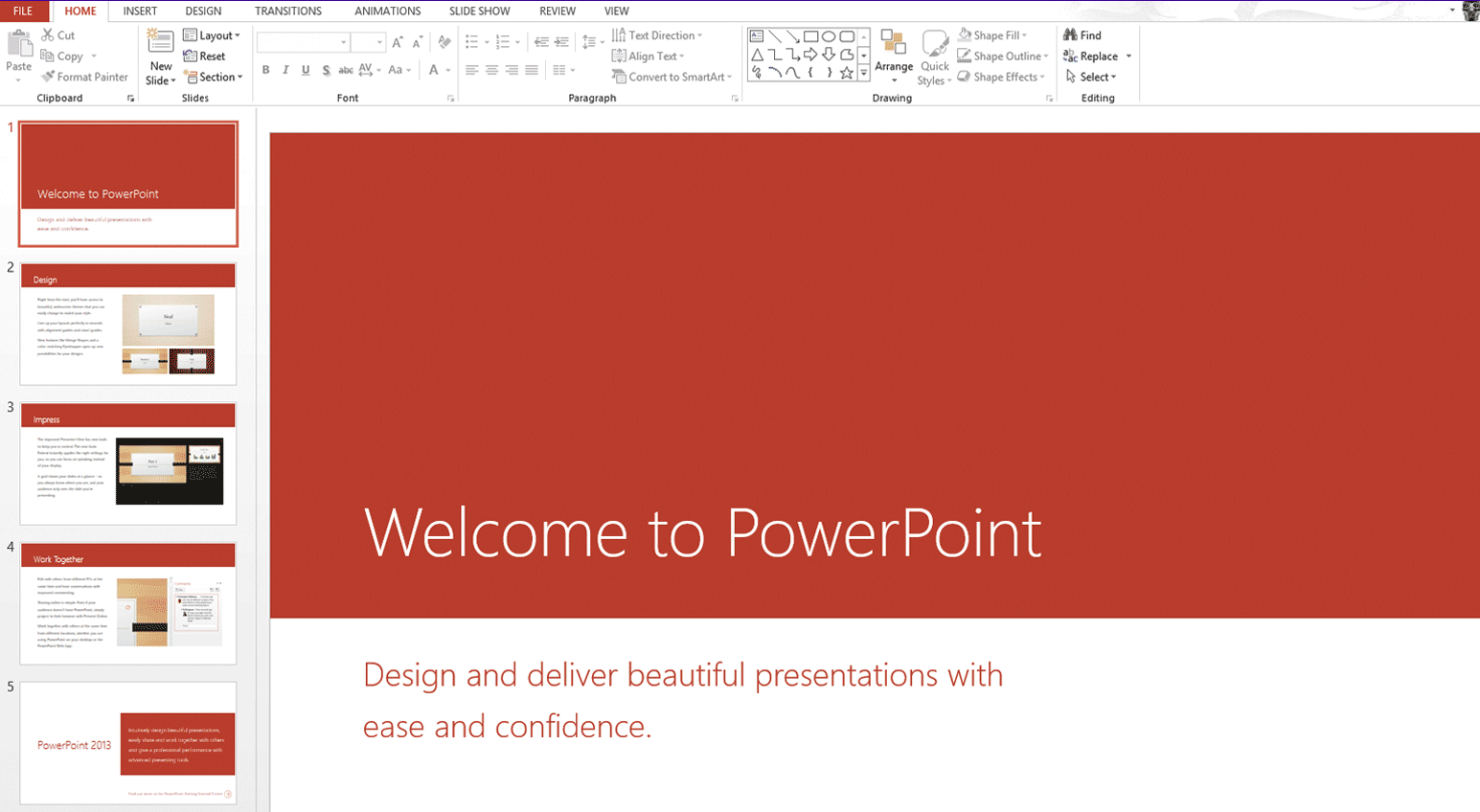Choose the Rounded Rectangle shape
The height and width of the screenshot is (812, 1480).
[x=847, y=36]
